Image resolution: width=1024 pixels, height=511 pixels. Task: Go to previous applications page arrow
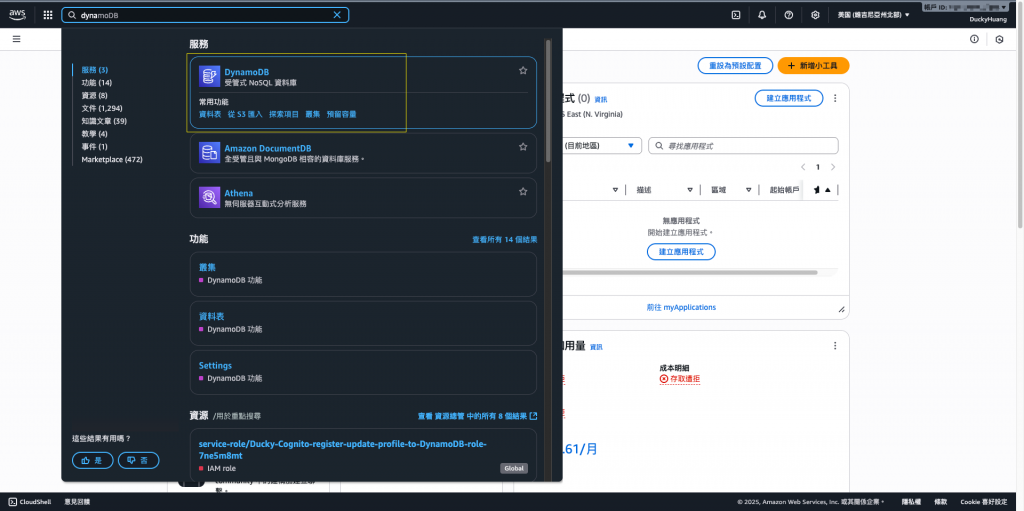[803, 167]
